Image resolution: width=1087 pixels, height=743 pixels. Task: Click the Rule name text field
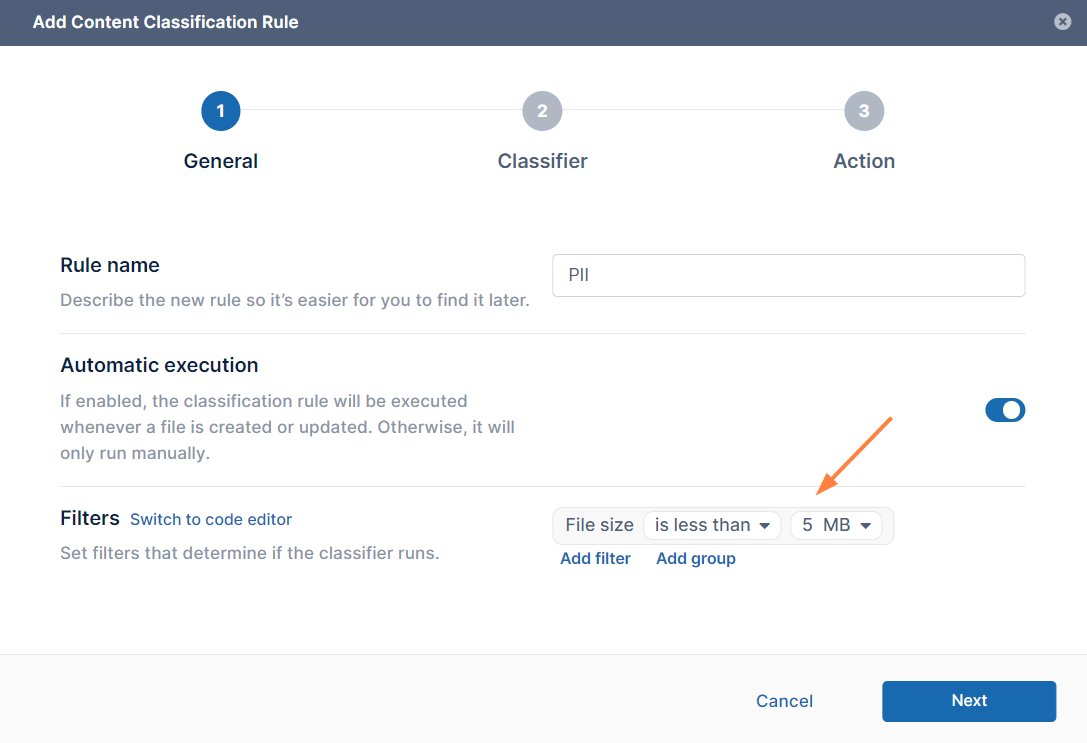(788, 275)
